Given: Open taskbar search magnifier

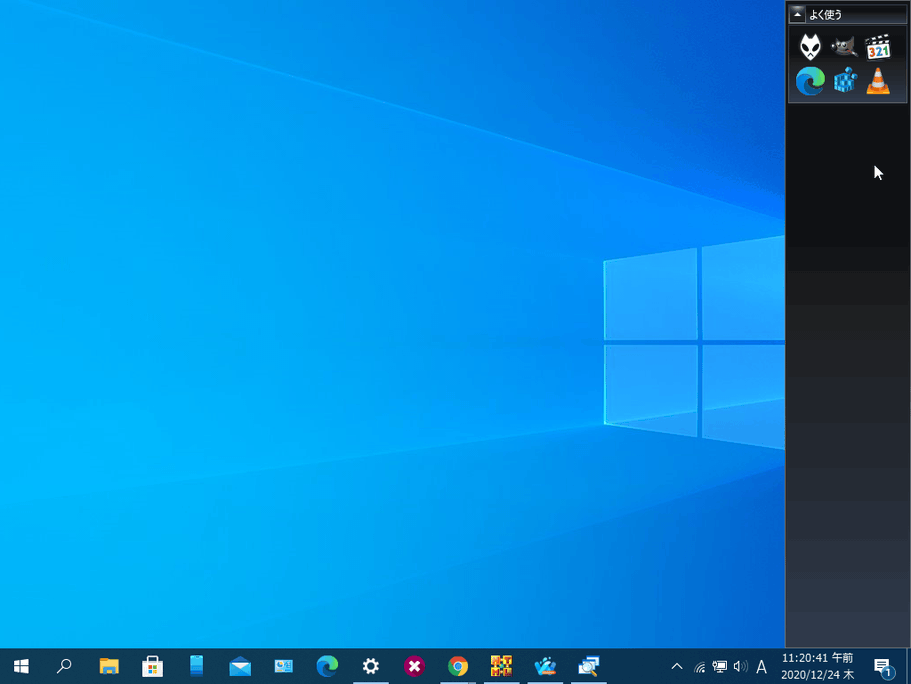Looking at the screenshot, I should coord(64,666).
